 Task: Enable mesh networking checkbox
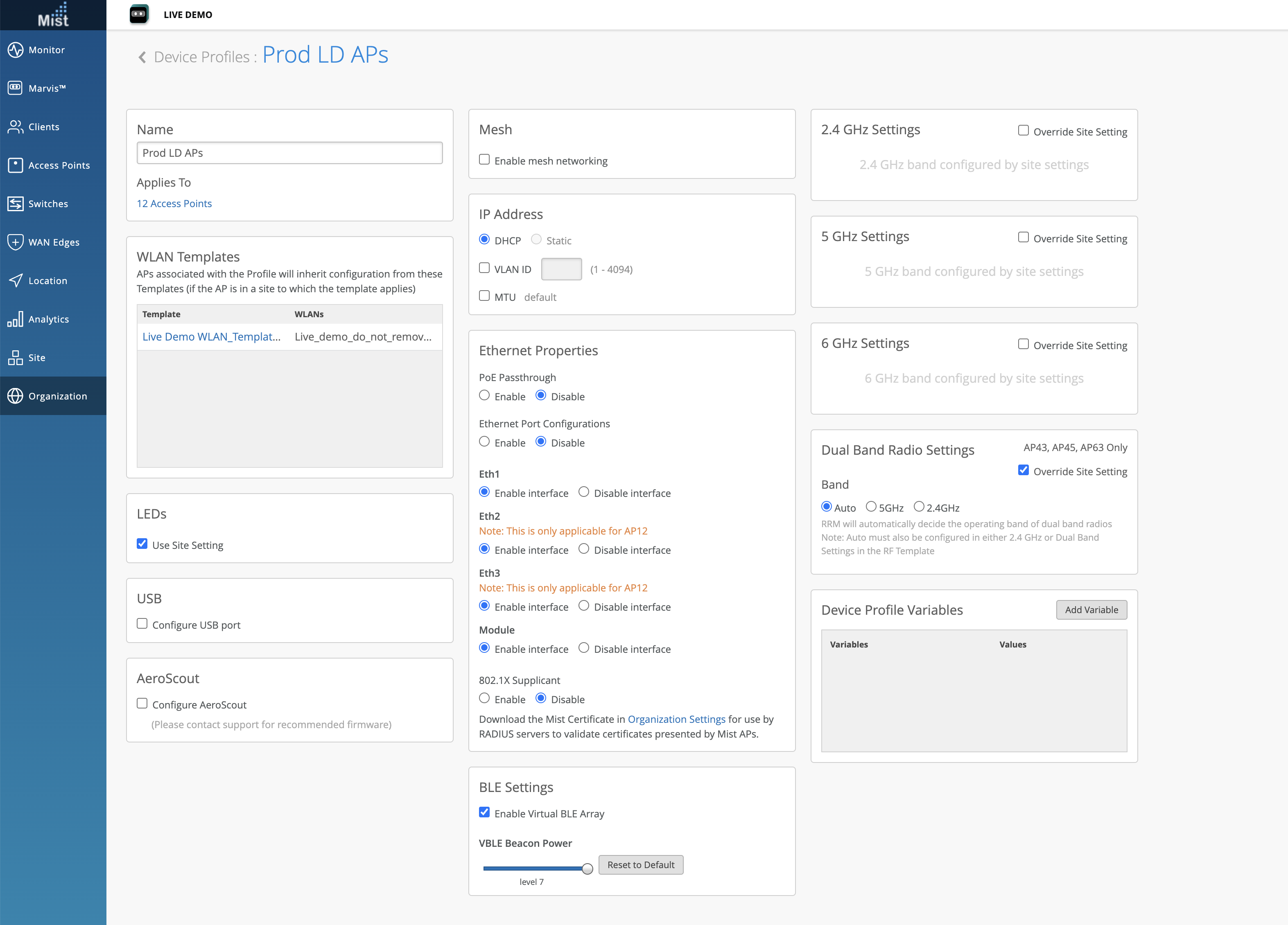[484, 160]
